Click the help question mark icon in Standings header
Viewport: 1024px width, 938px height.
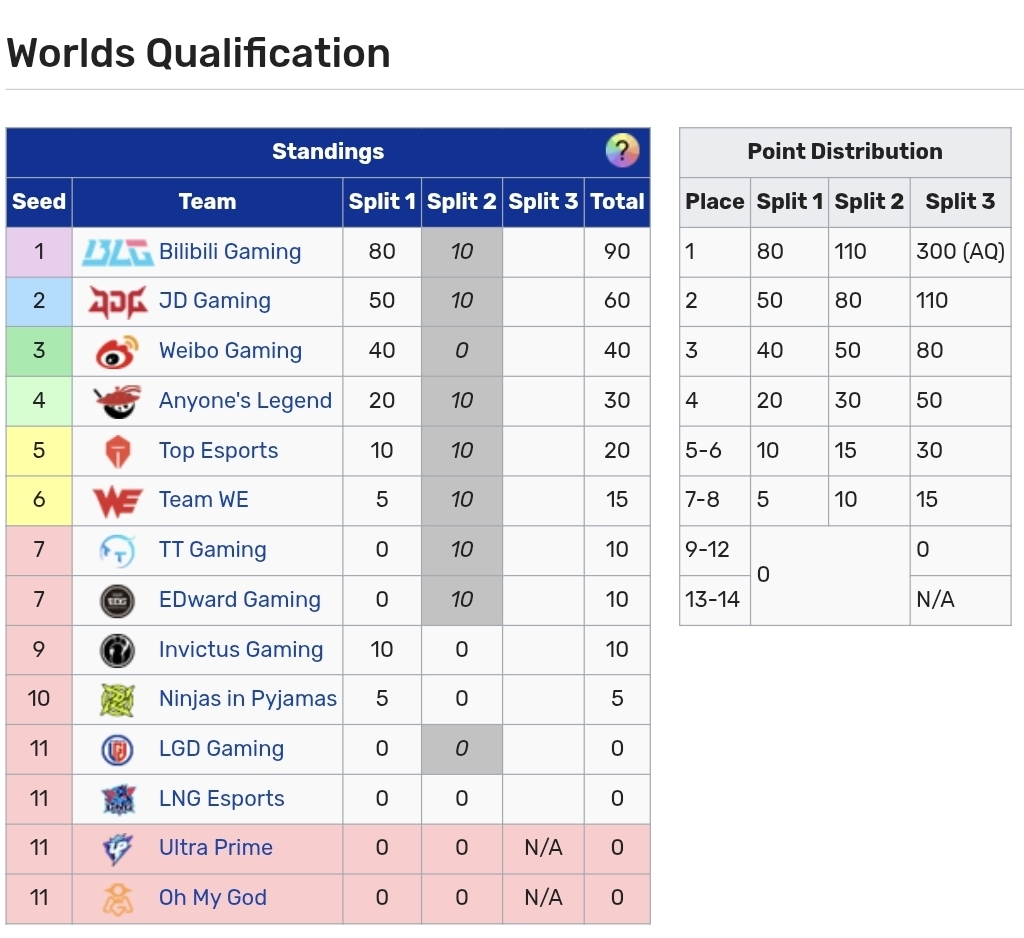[x=622, y=151]
